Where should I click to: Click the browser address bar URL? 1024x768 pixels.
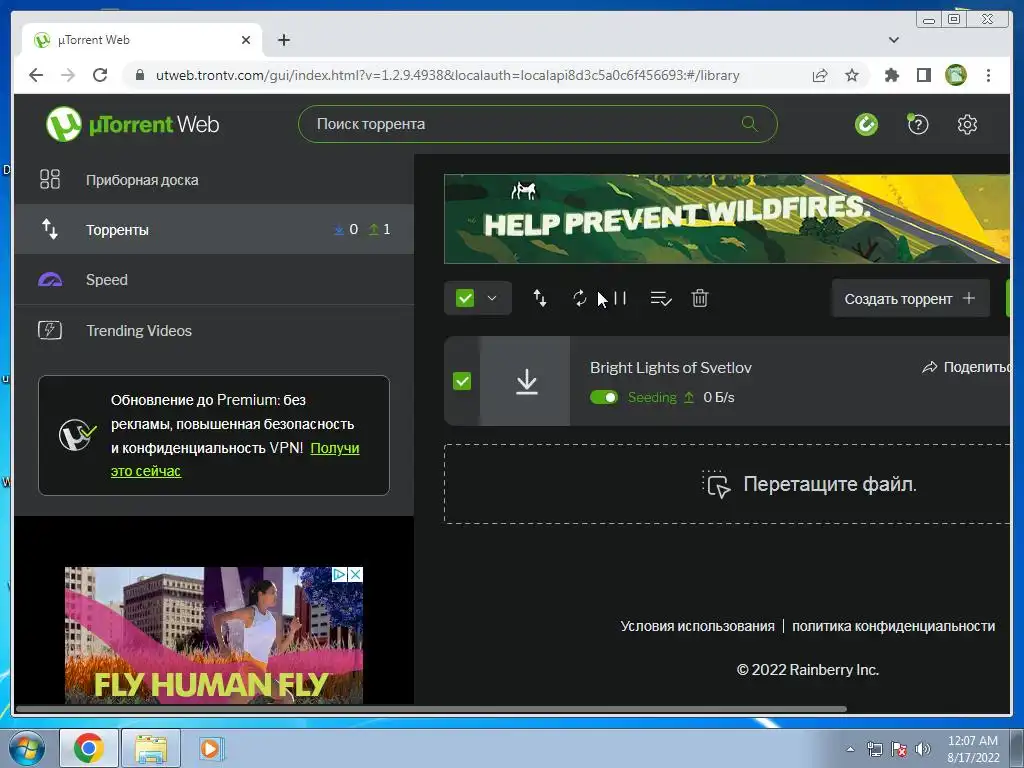[447, 75]
